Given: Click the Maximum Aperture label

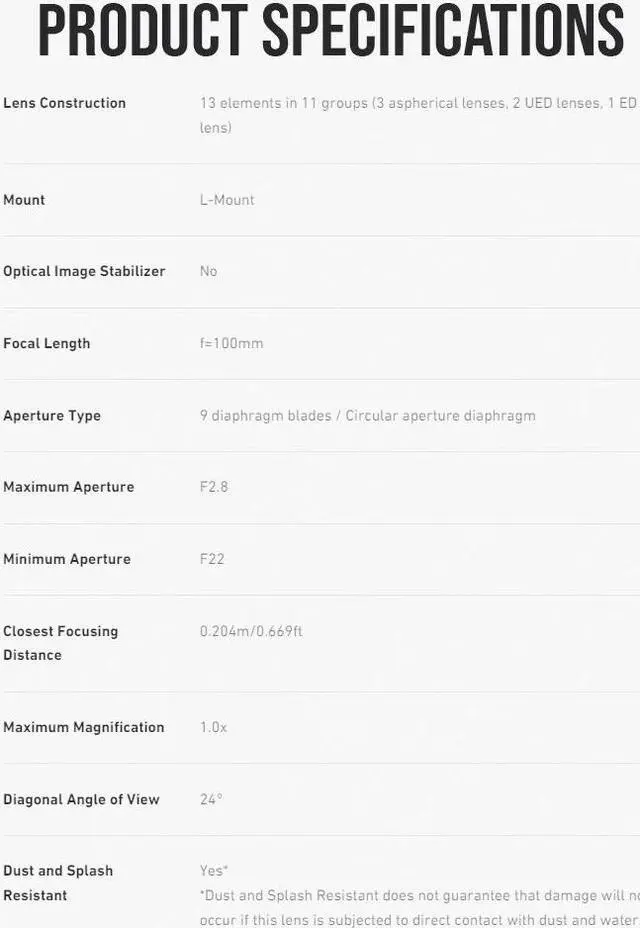Looking at the screenshot, I should pos(68,487).
